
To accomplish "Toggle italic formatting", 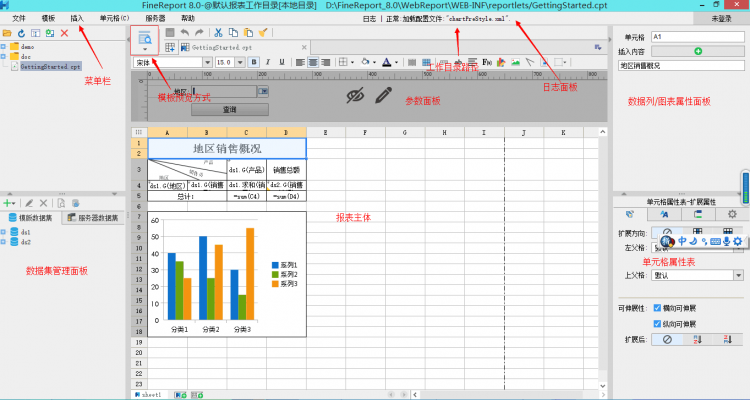I will tap(268, 62).
